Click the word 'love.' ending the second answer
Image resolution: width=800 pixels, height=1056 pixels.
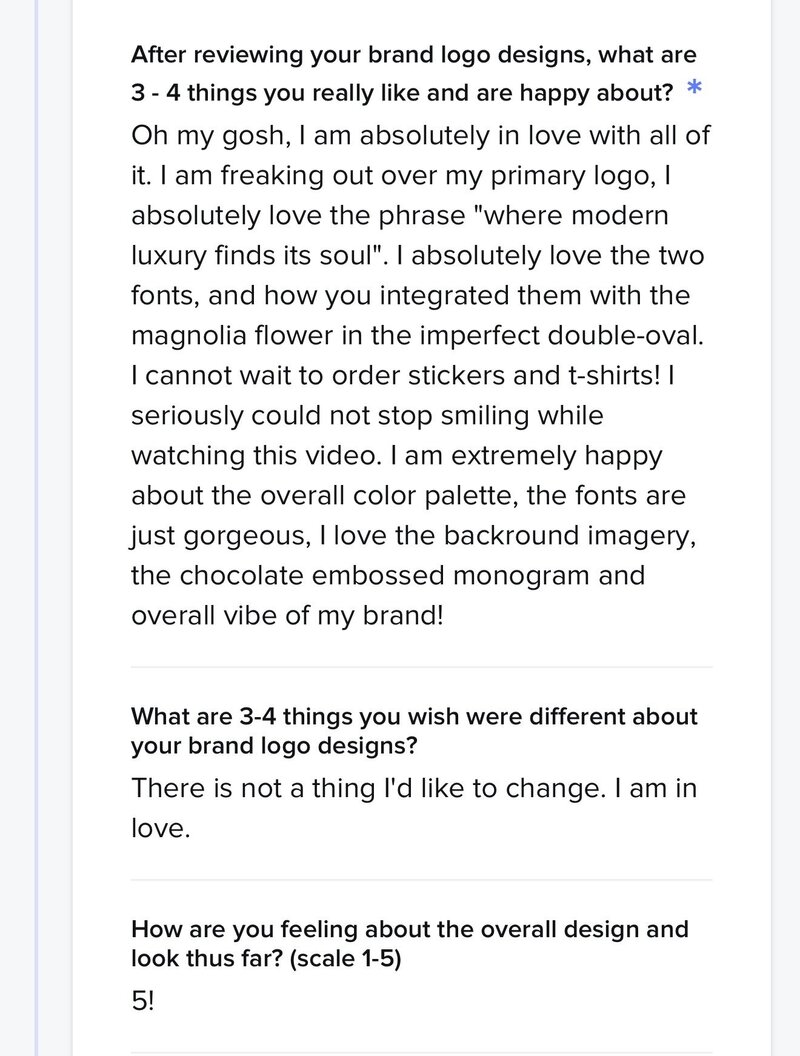pos(160,827)
